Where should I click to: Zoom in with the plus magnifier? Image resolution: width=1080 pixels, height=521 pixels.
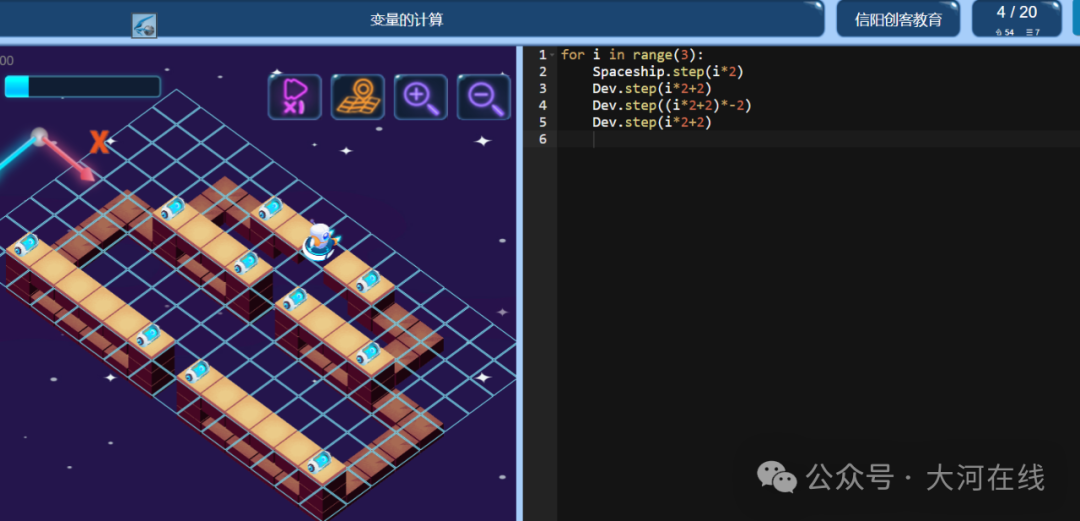pos(421,97)
